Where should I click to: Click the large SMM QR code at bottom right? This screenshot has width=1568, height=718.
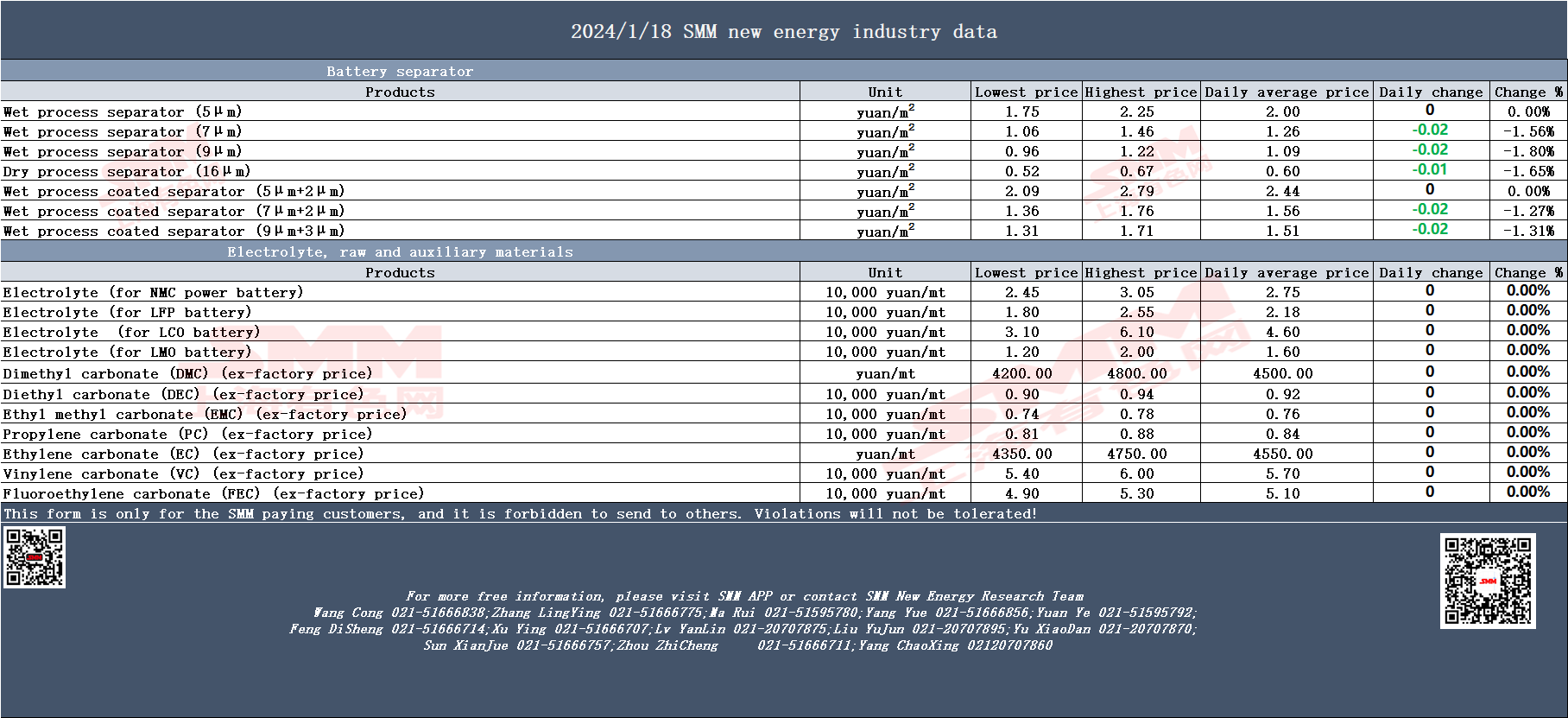(x=1487, y=581)
